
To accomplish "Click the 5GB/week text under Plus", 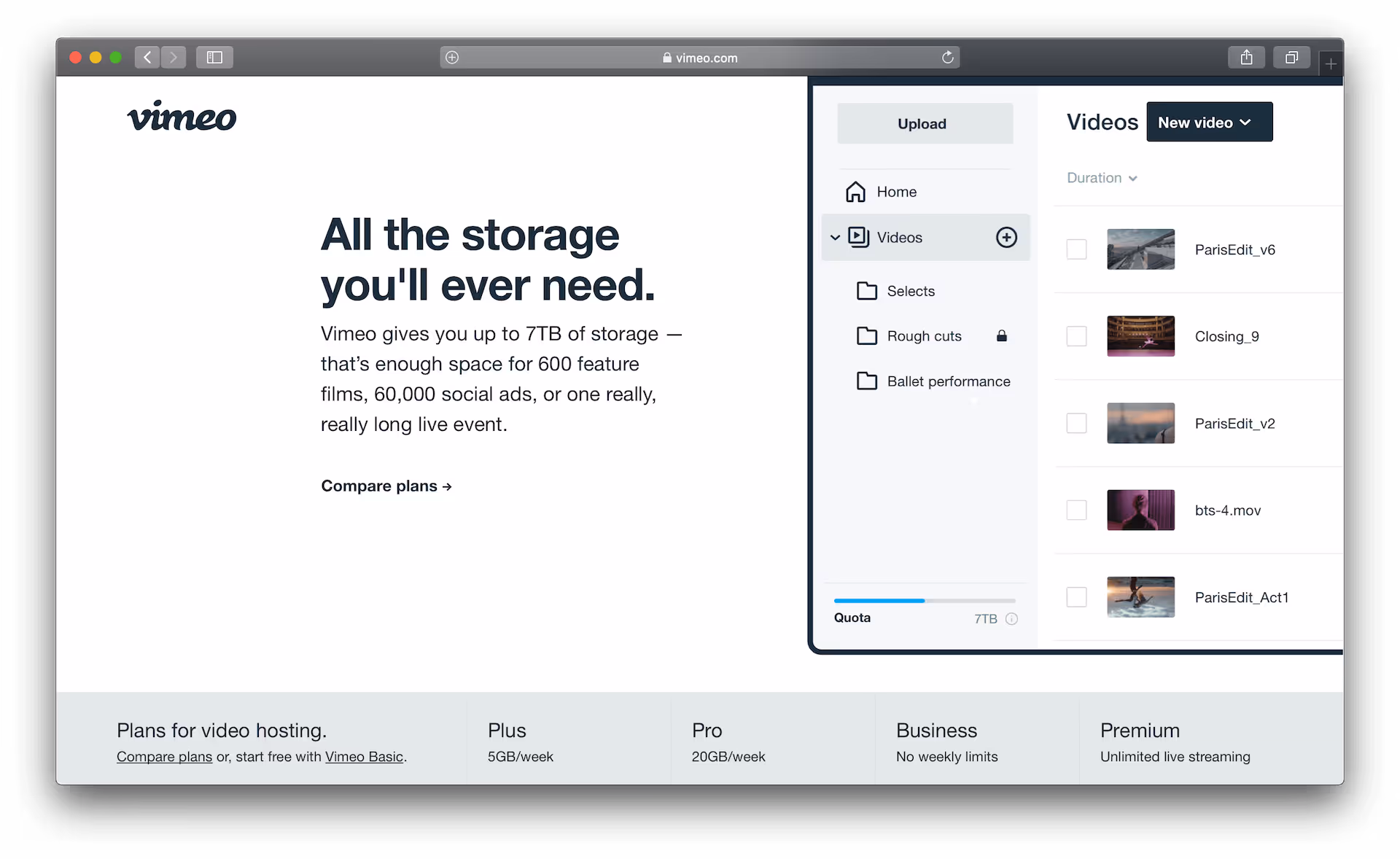I will pyautogui.click(x=521, y=757).
